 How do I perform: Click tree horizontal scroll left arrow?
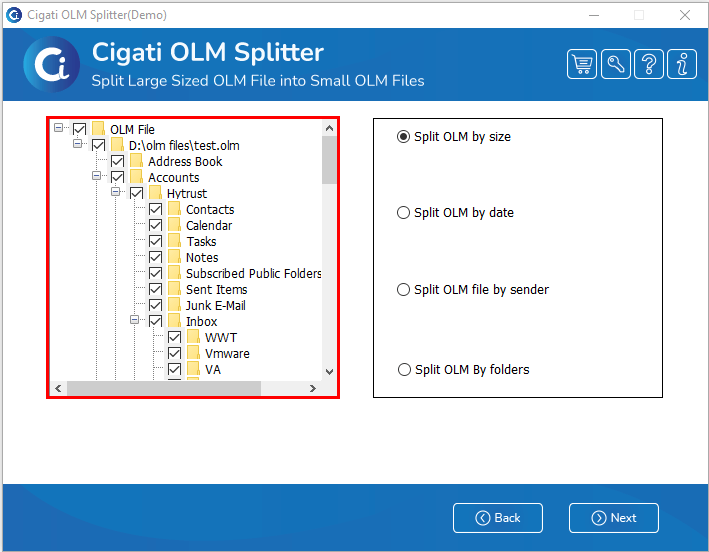58,388
